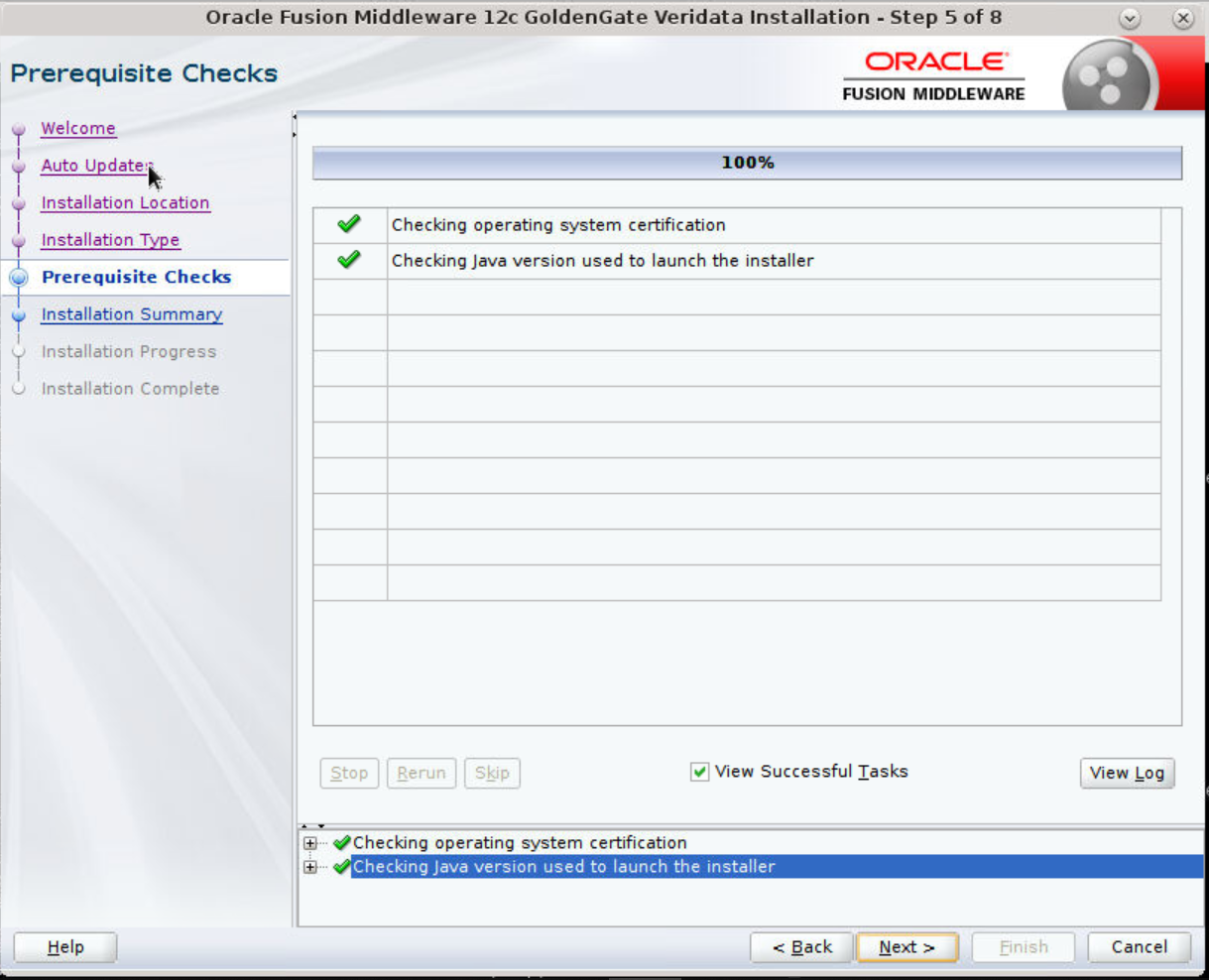Click the green check for OS certification
The width and height of the screenshot is (1209, 980).
click(349, 225)
